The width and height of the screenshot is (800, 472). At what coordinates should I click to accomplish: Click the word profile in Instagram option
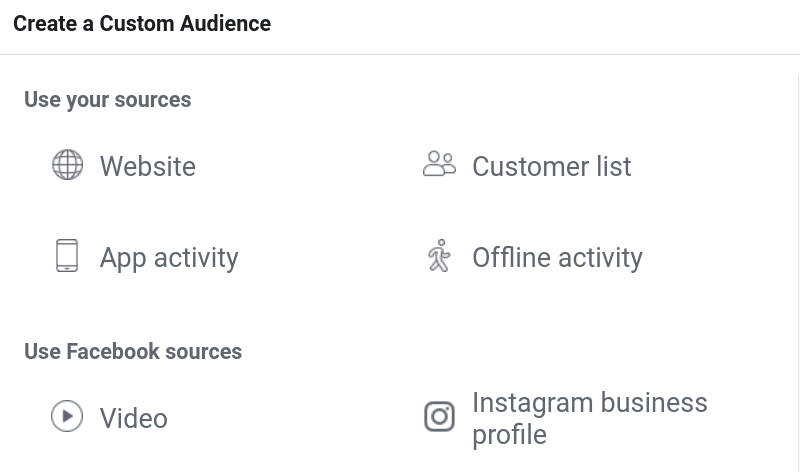pyautogui.click(x=509, y=435)
